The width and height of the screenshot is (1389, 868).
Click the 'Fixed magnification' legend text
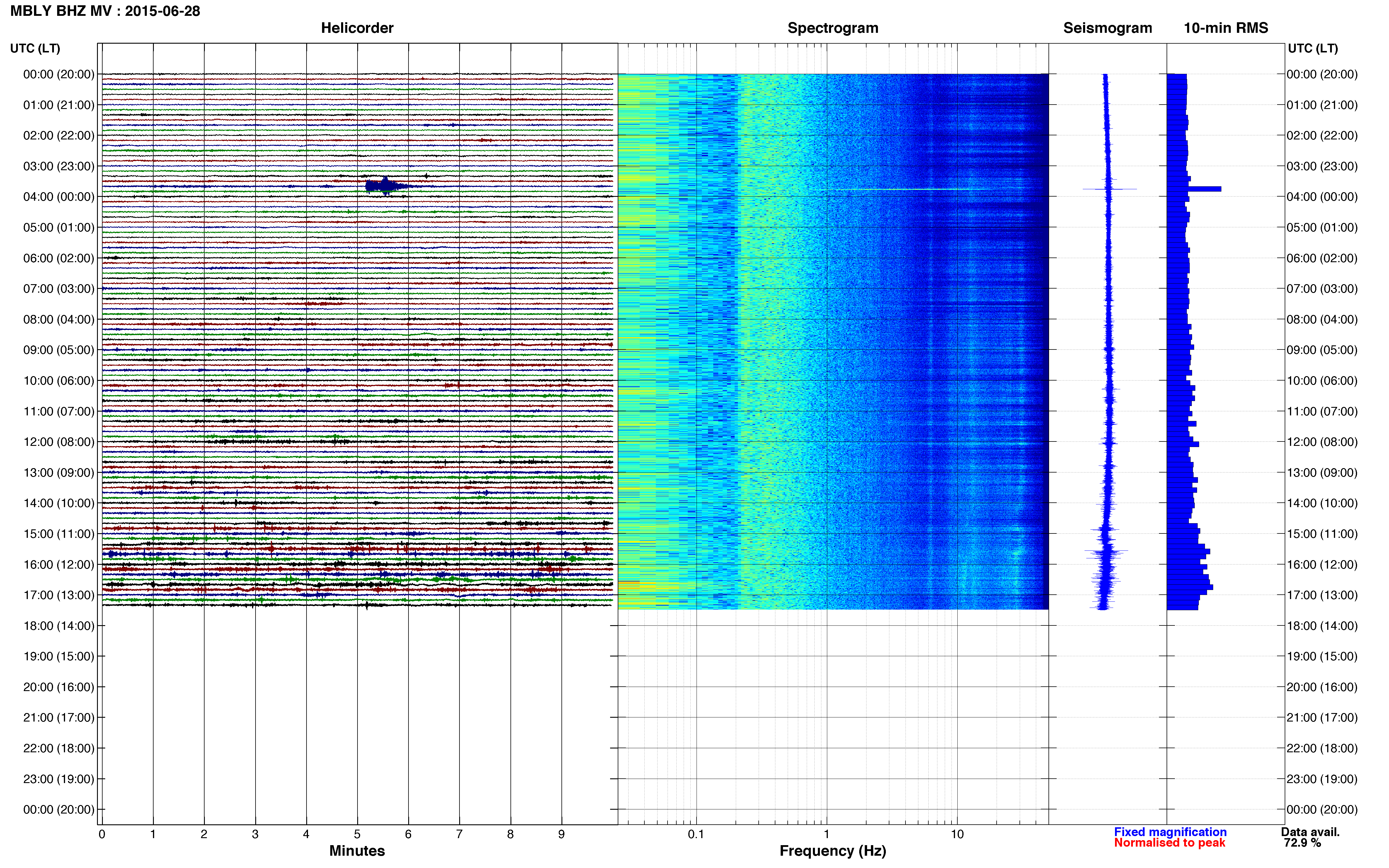[1170, 832]
